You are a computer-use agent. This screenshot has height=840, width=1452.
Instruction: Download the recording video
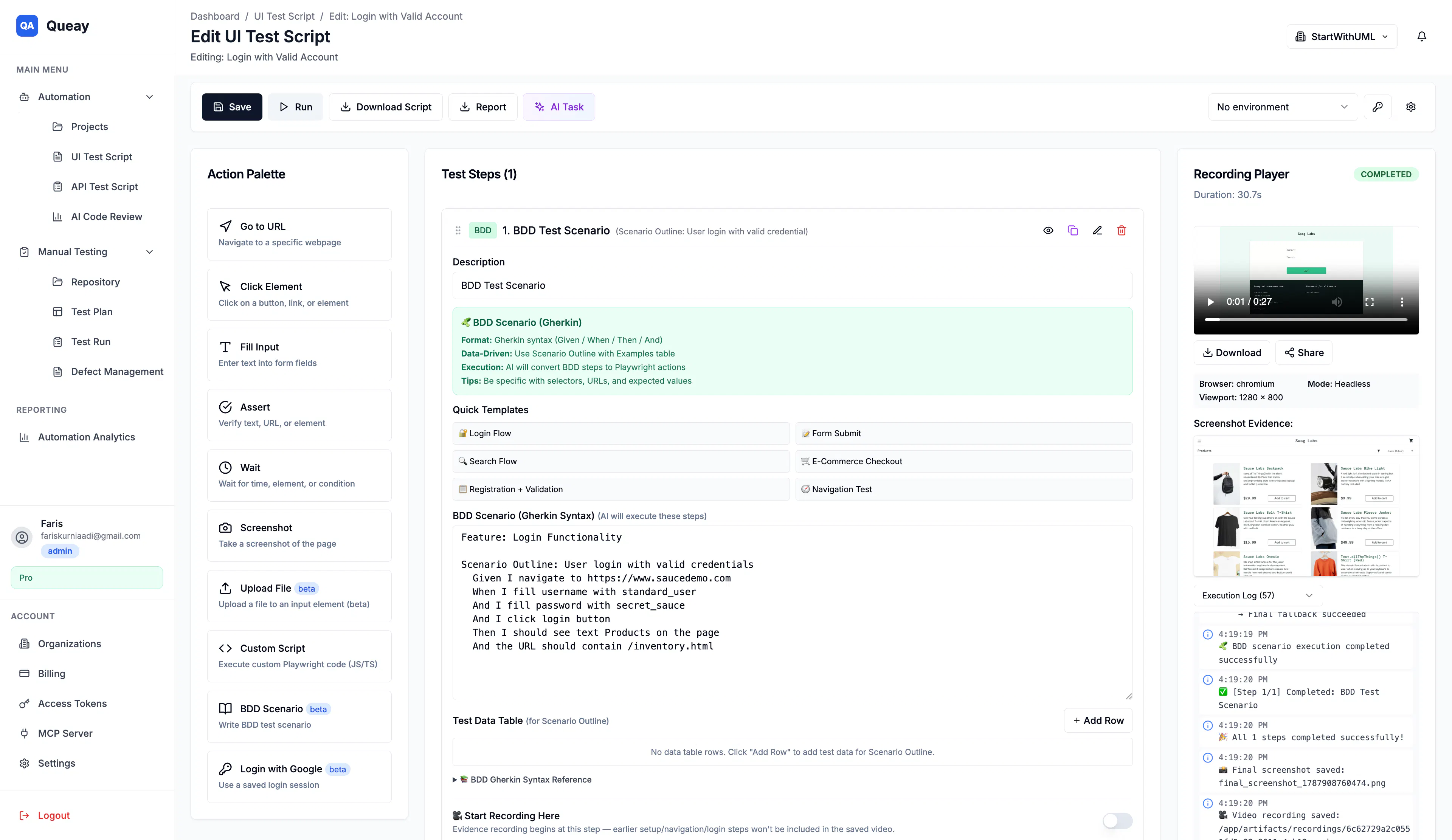click(1232, 353)
